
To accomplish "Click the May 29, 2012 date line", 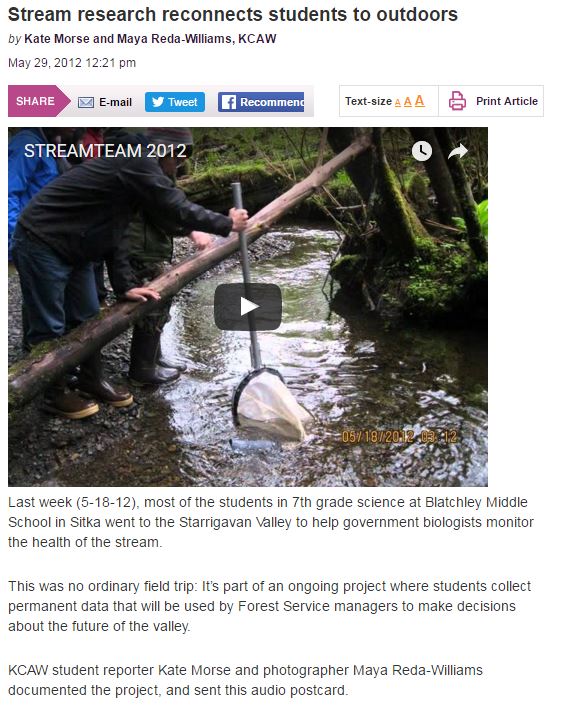I will click(x=72, y=62).
